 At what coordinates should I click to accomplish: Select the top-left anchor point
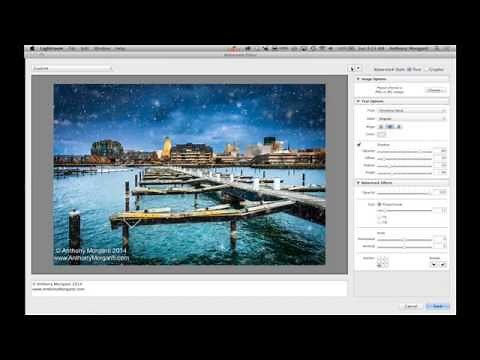pos(379,258)
